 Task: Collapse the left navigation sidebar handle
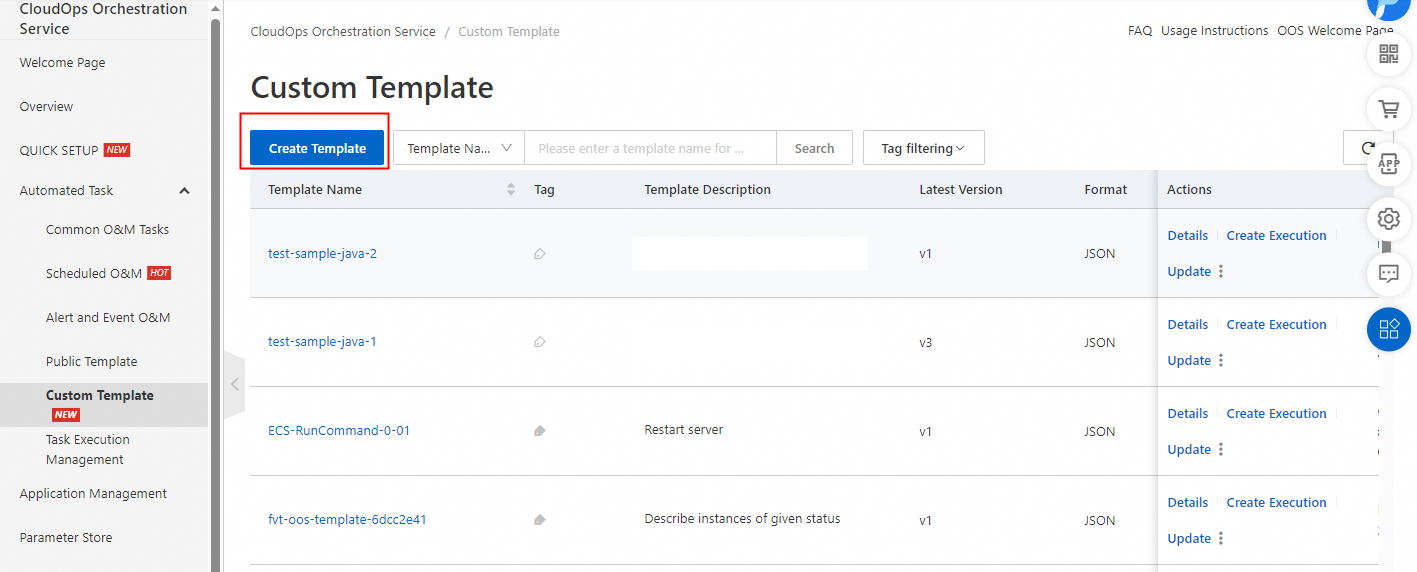234,384
